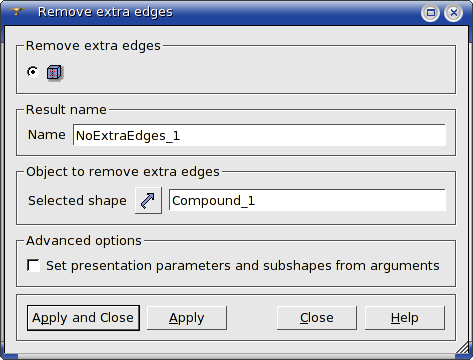Click the Apply button

point(187,318)
